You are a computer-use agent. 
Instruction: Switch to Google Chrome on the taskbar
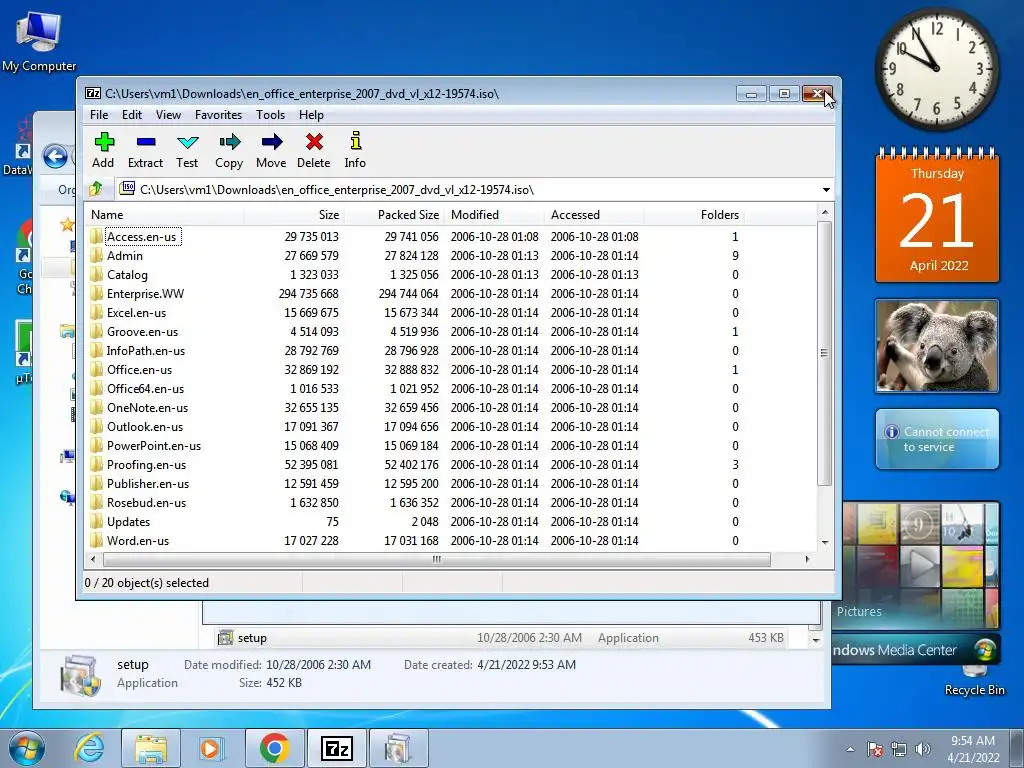pos(274,748)
